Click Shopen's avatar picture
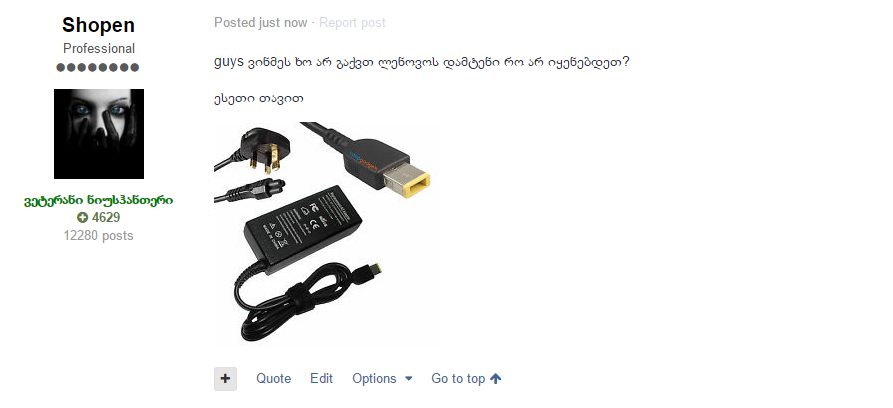The image size is (893, 408). click(99, 134)
